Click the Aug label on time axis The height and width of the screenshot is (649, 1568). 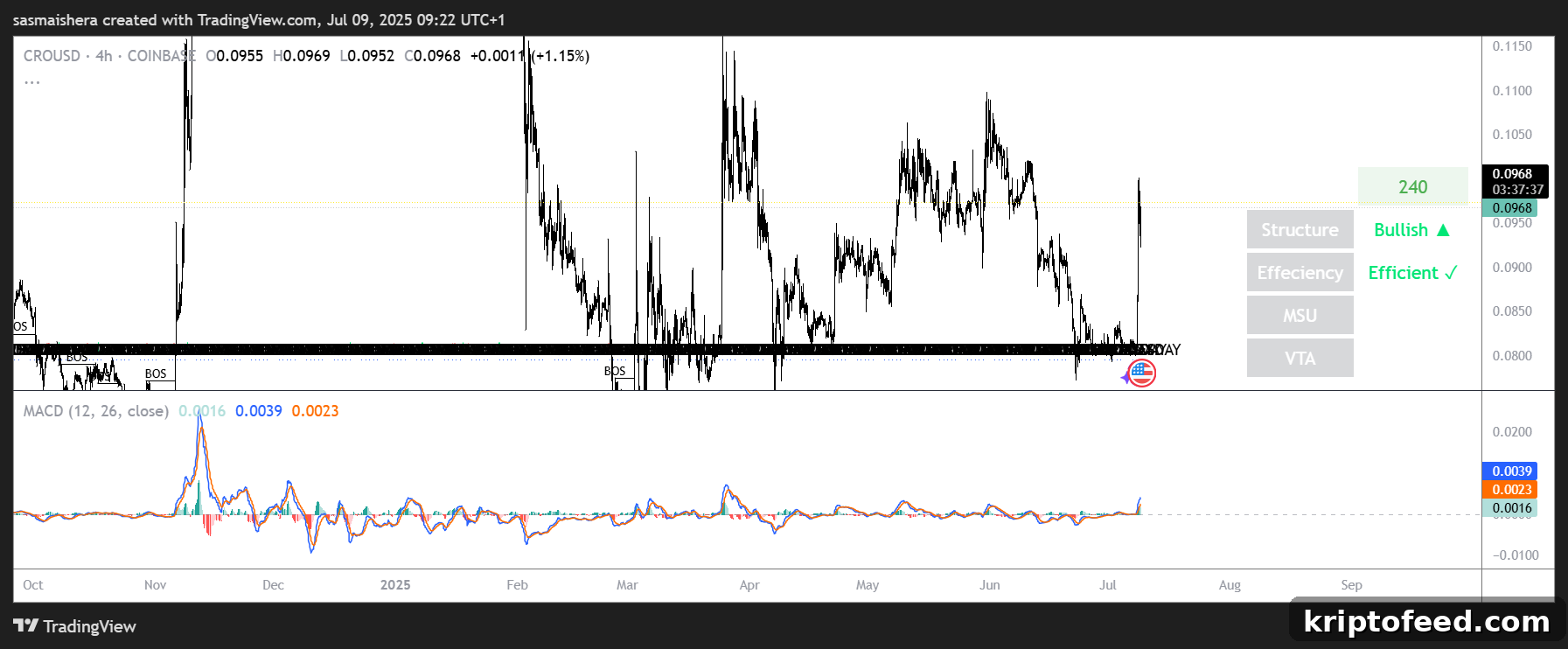click(x=1230, y=585)
